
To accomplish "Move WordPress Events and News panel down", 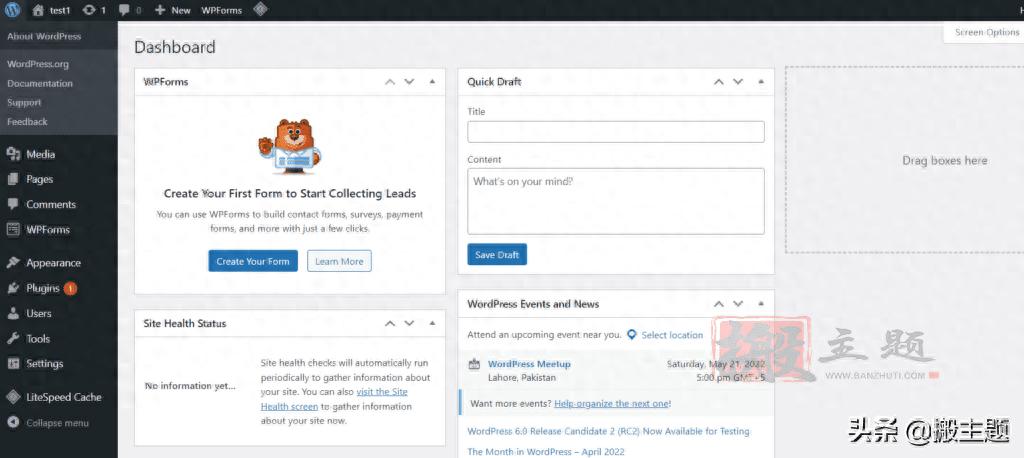I will pyautogui.click(x=738, y=304).
